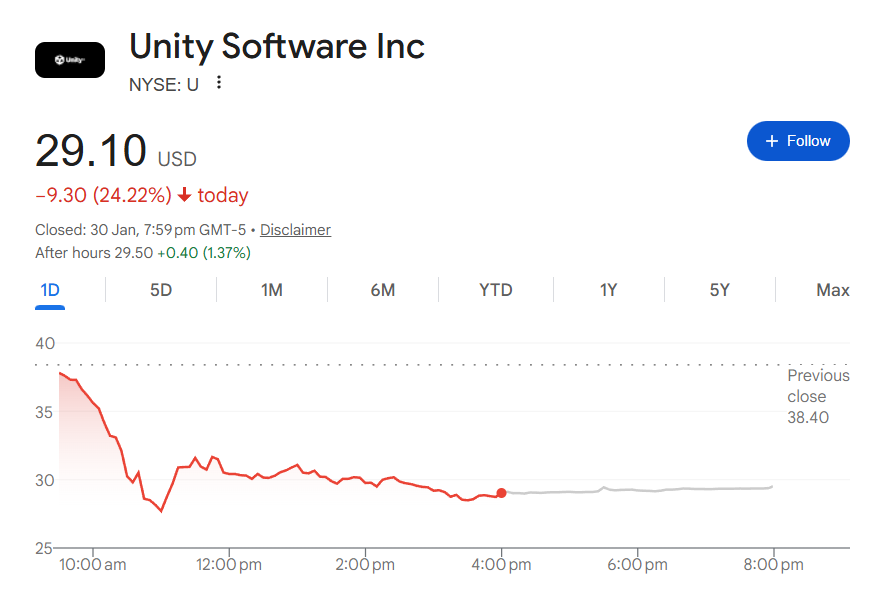This screenshot has height=595, width=869.
Task: Select the 5Y time range tab
Action: (x=719, y=290)
